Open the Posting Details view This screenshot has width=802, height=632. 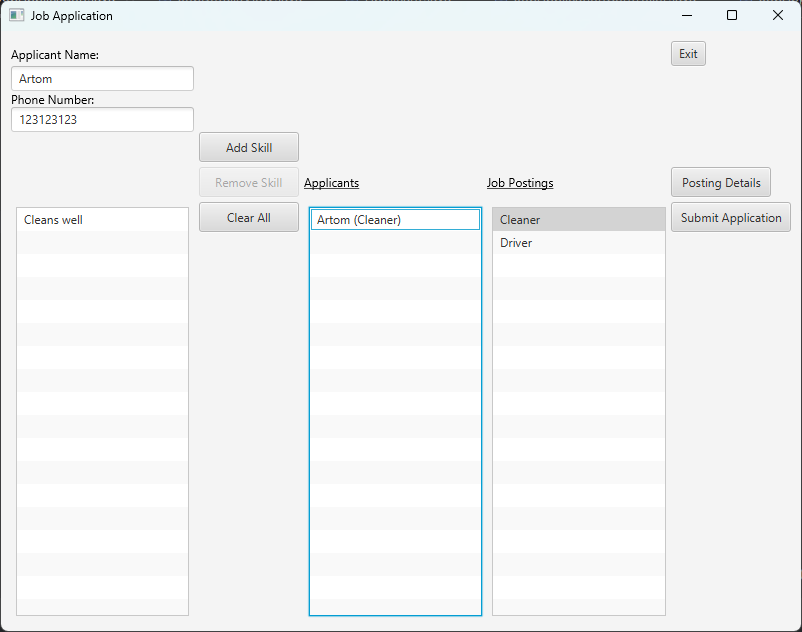tap(720, 182)
